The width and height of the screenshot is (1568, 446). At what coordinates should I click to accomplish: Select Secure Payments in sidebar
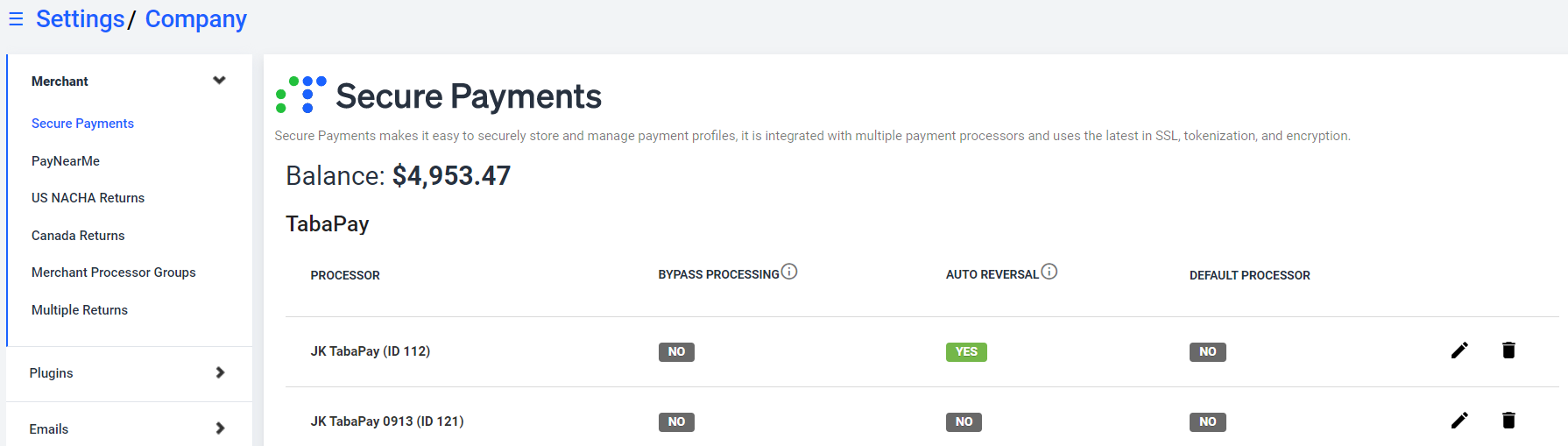tap(82, 124)
